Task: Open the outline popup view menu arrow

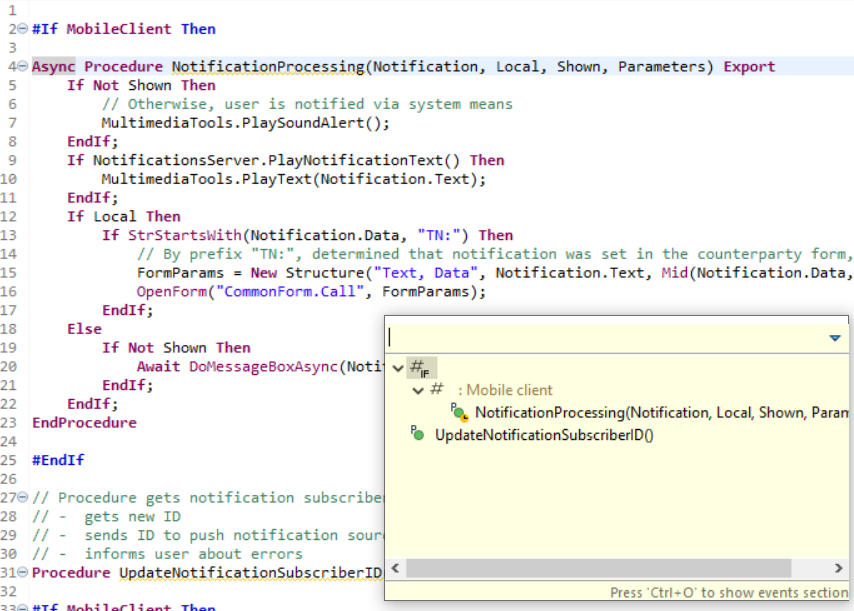Action: 835,338
